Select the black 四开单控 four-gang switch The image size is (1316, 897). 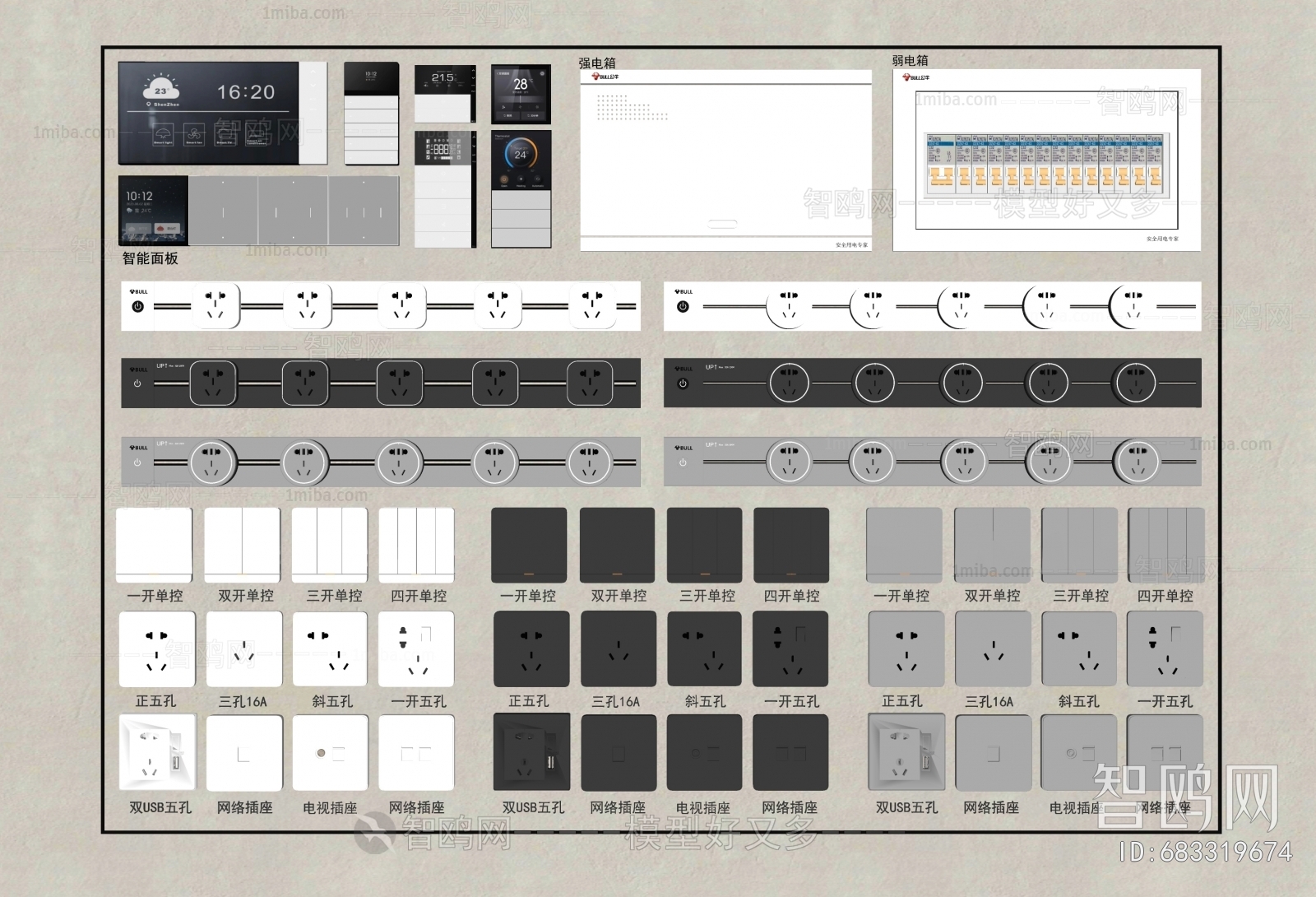coord(791,545)
